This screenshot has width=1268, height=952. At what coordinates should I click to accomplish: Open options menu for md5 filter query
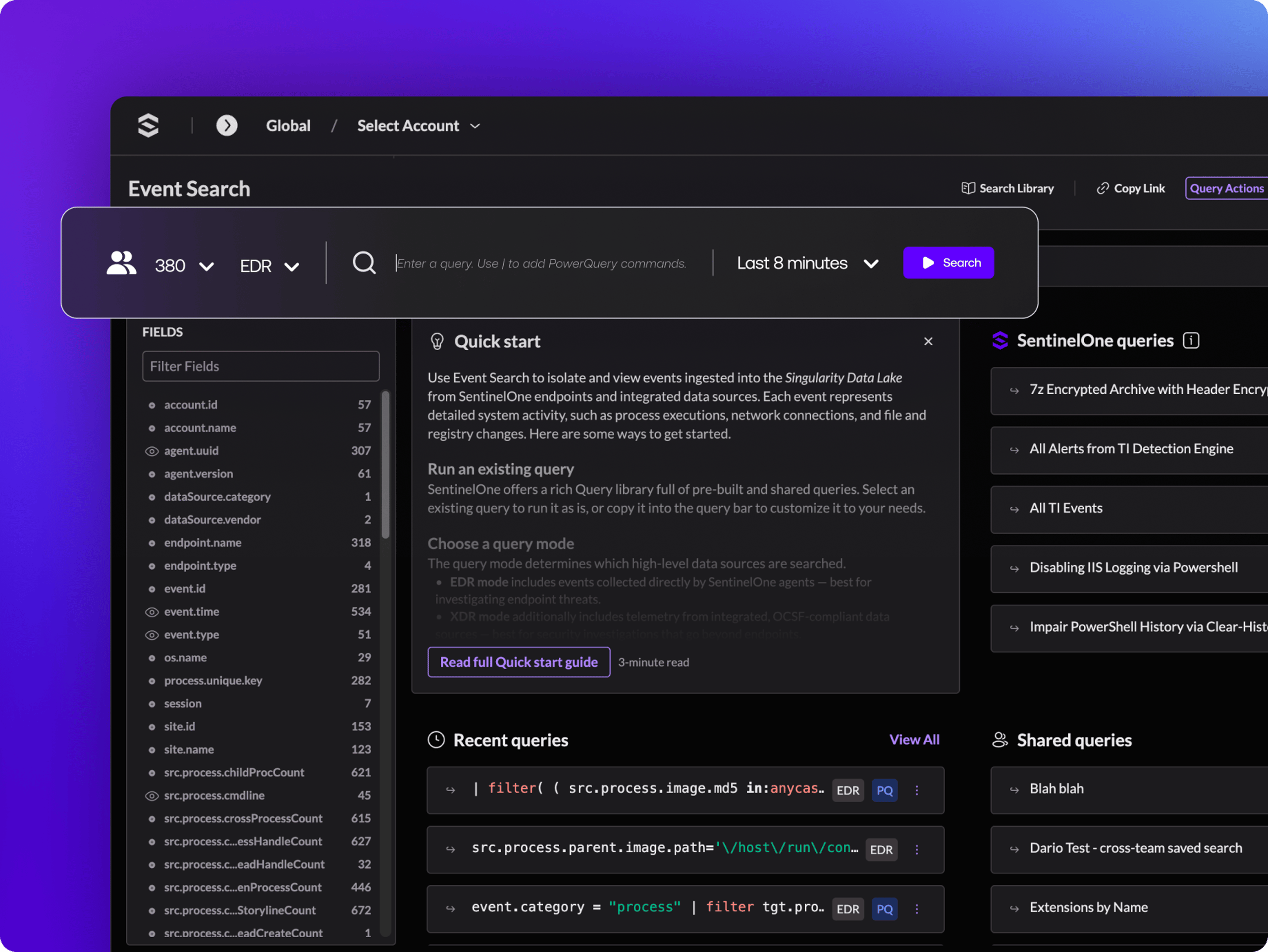(917, 791)
